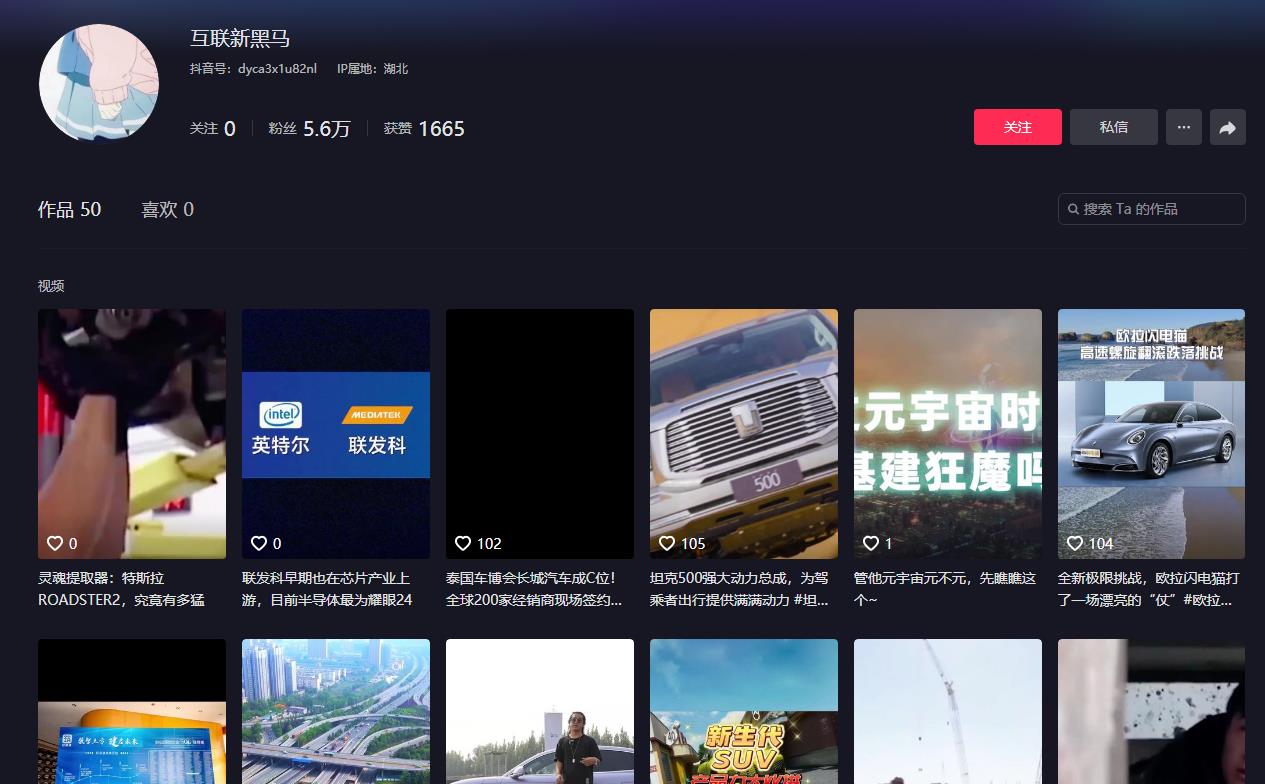The image size is (1265, 784).
Task: Open the second-row leftmost video with the blue wall board
Action: (132, 711)
